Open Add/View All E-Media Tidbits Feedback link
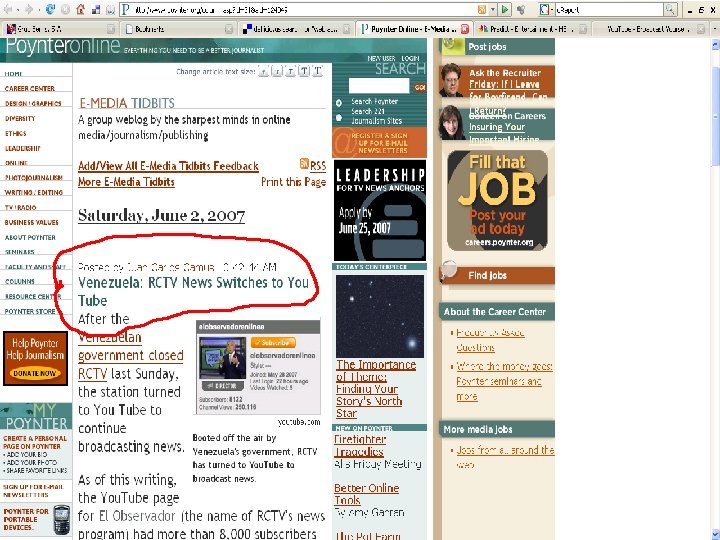The image size is (720, 540). 168,166
